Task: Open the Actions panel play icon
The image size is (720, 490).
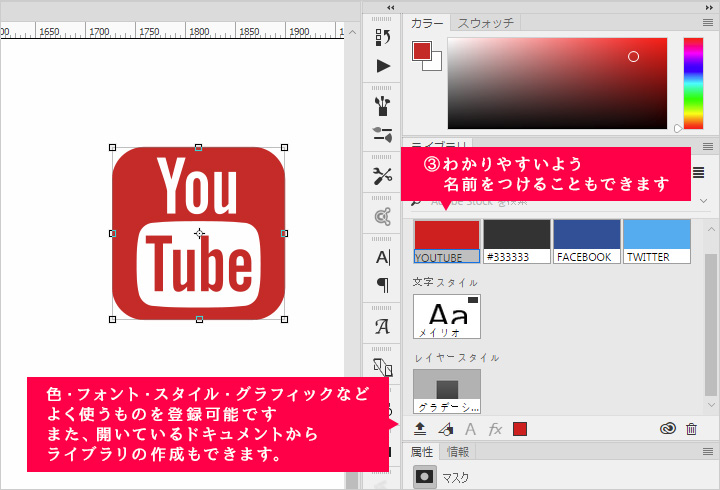Action: pos(383,66)
